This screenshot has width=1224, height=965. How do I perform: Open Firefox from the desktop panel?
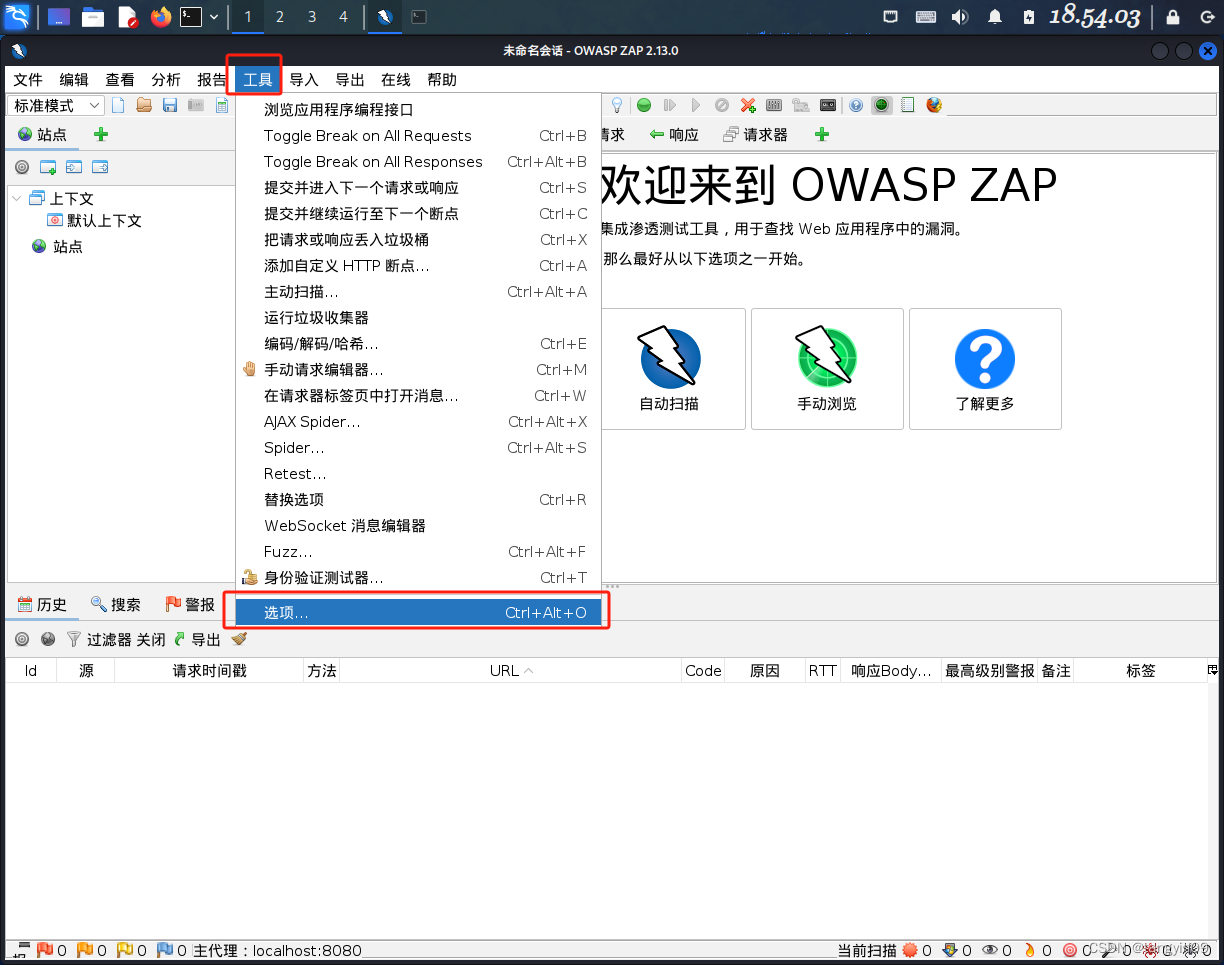(x=161, y=17)
